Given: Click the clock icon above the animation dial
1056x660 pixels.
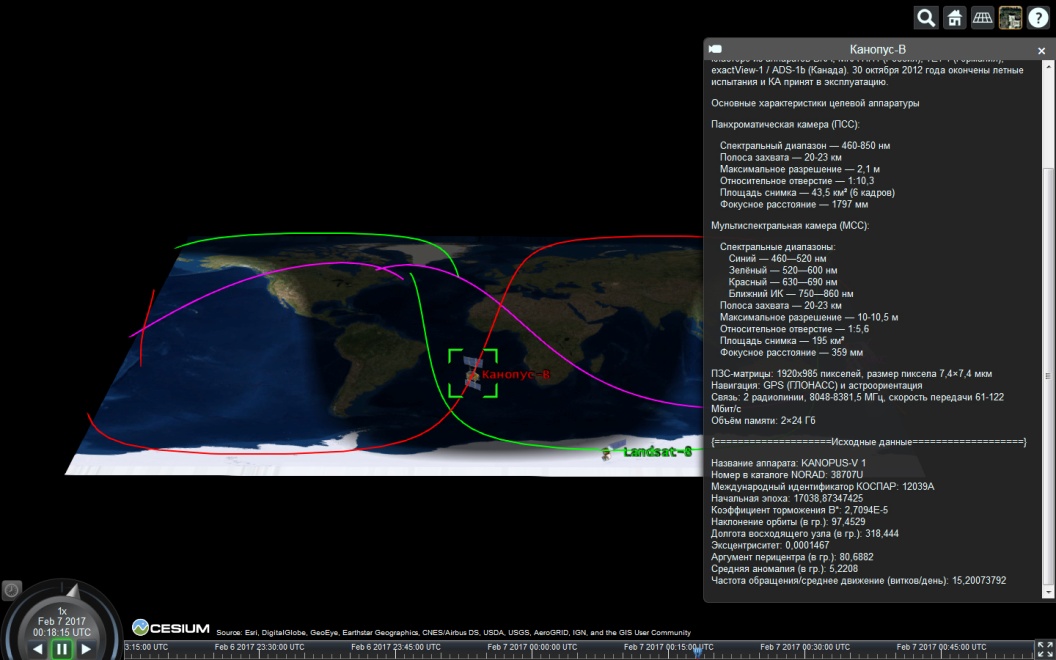Looking at the screenshot, I should pyautogui.click(x=11, y=591).
